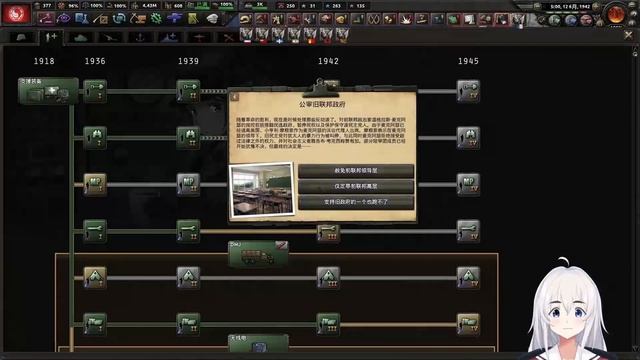Image resolution: width=640 pixels, height=360 pixels.
Task: Select Recon binoculars tech IV
Action: click(468, 138)
